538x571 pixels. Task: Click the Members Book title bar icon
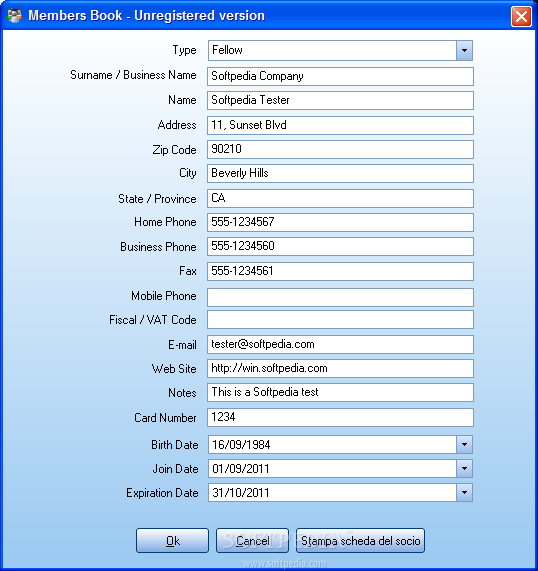15,16
